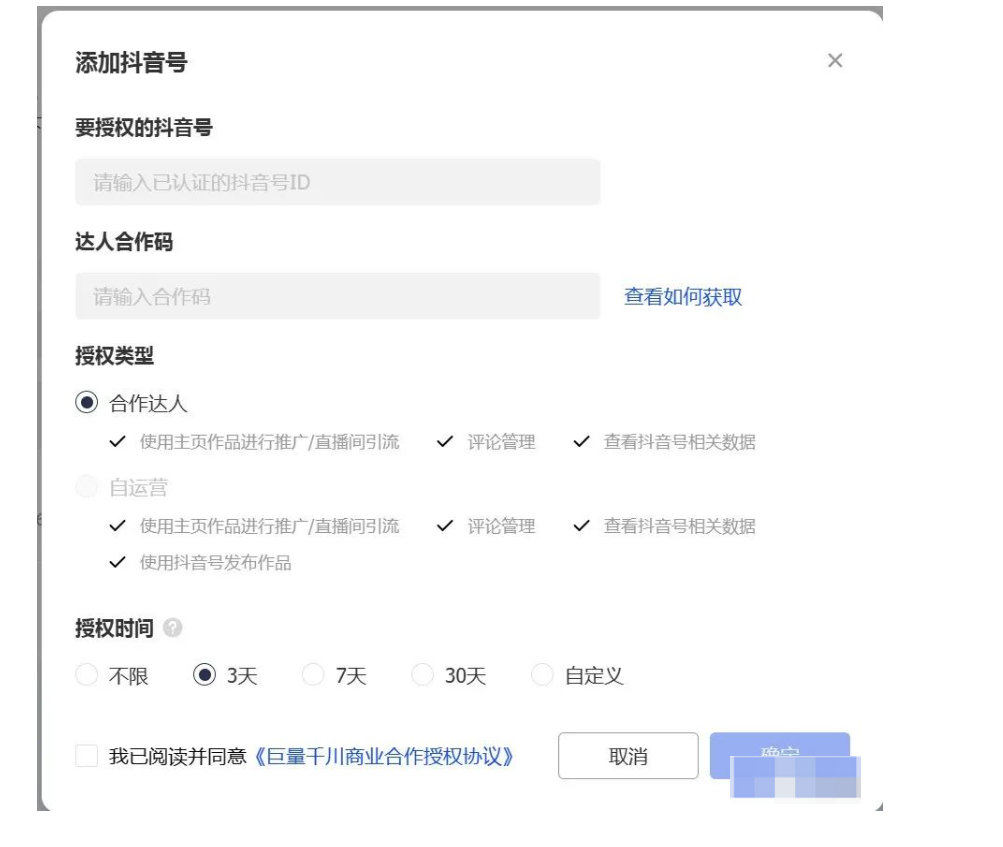
Task: Choose 自定义 authorization time
Action: pos(542,674)
